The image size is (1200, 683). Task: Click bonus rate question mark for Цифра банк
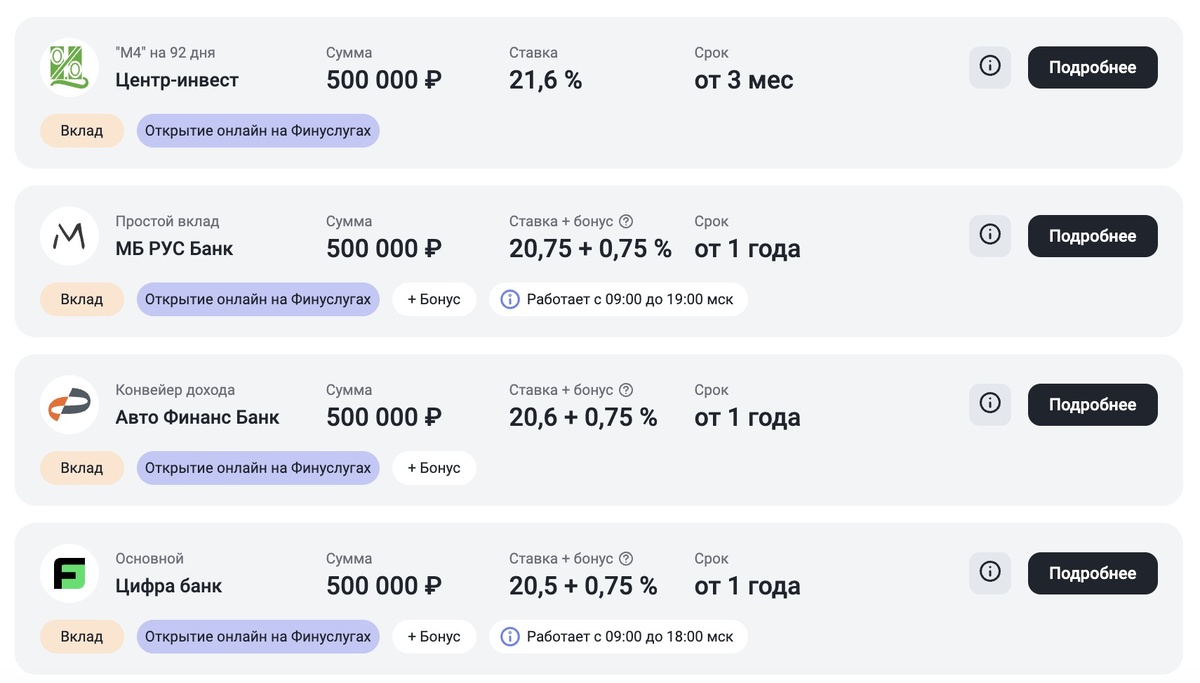click(627, 559)
